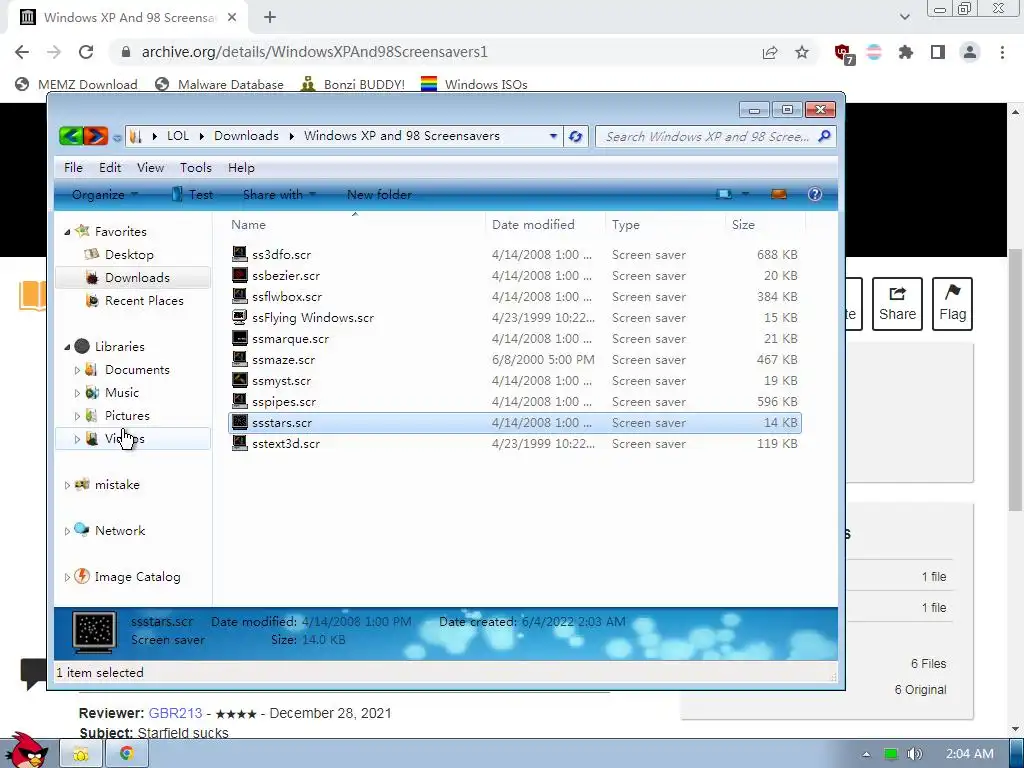1024x768 pixels.
Task: Open the File menu
Action: coord(73,168)
